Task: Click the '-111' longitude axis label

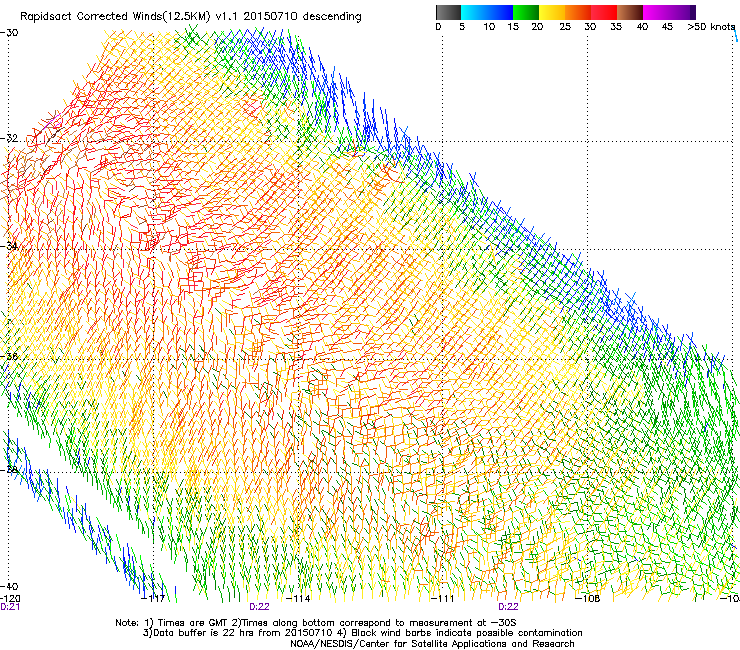Action: 442,599
